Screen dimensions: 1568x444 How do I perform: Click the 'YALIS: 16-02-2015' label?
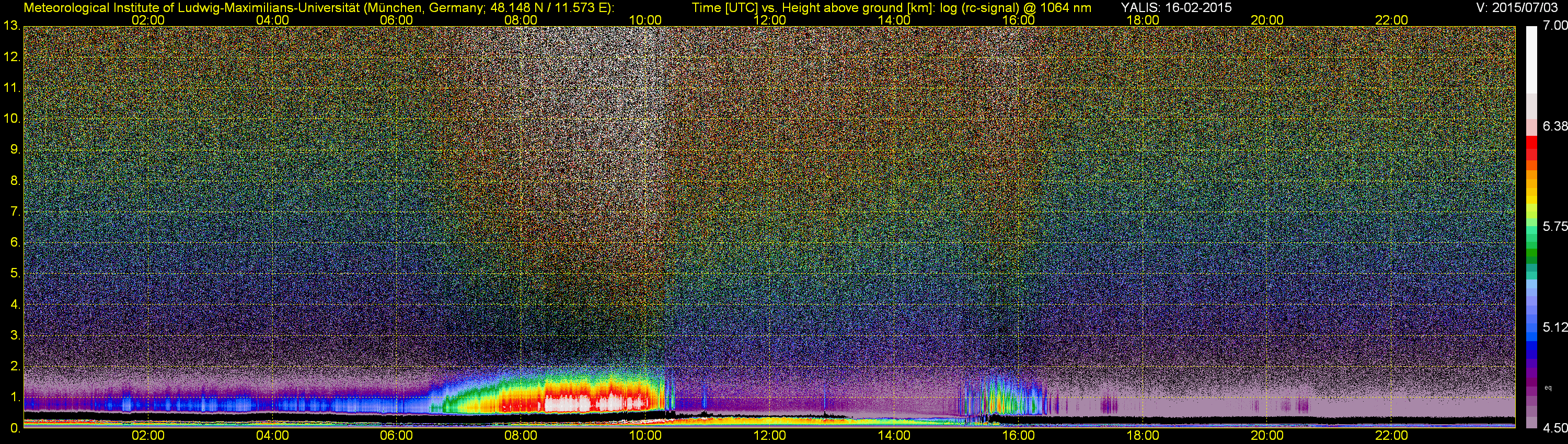(1176, 7)
